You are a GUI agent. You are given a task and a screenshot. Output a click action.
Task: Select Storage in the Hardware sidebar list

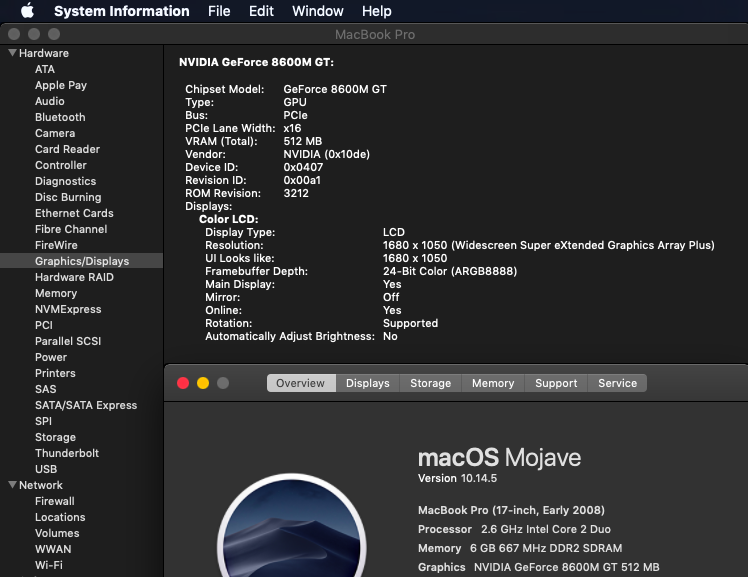[55, 437]
